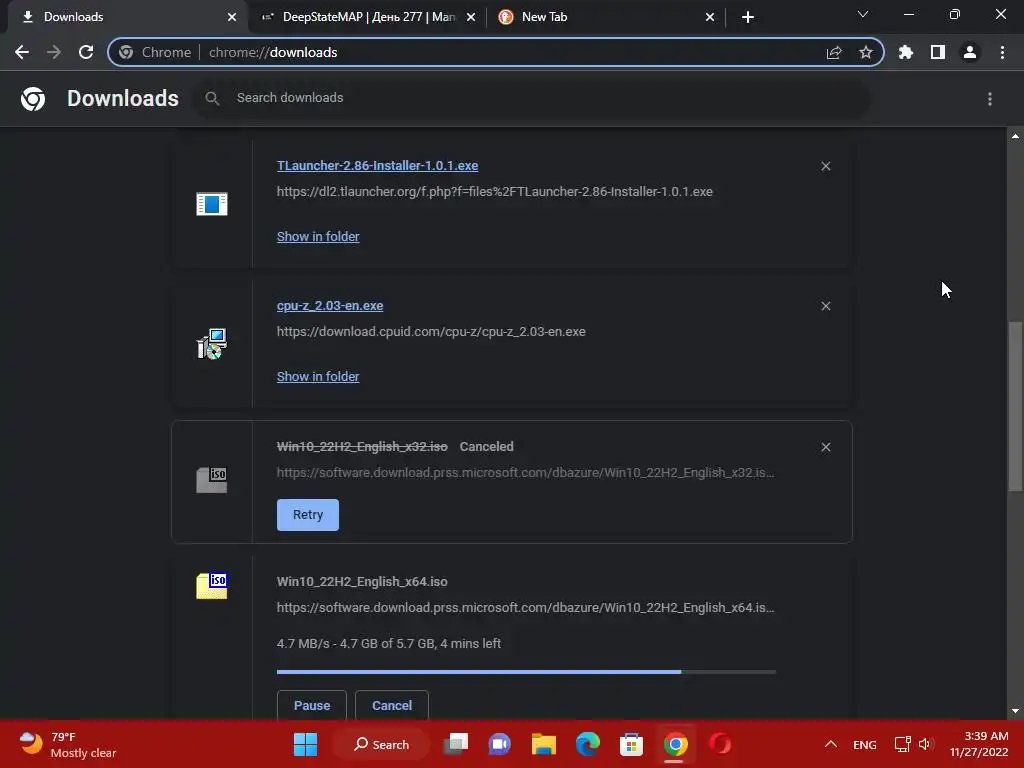Show hidden system tray icons
The image size is (1024, 768).
(x=831, y=744)
